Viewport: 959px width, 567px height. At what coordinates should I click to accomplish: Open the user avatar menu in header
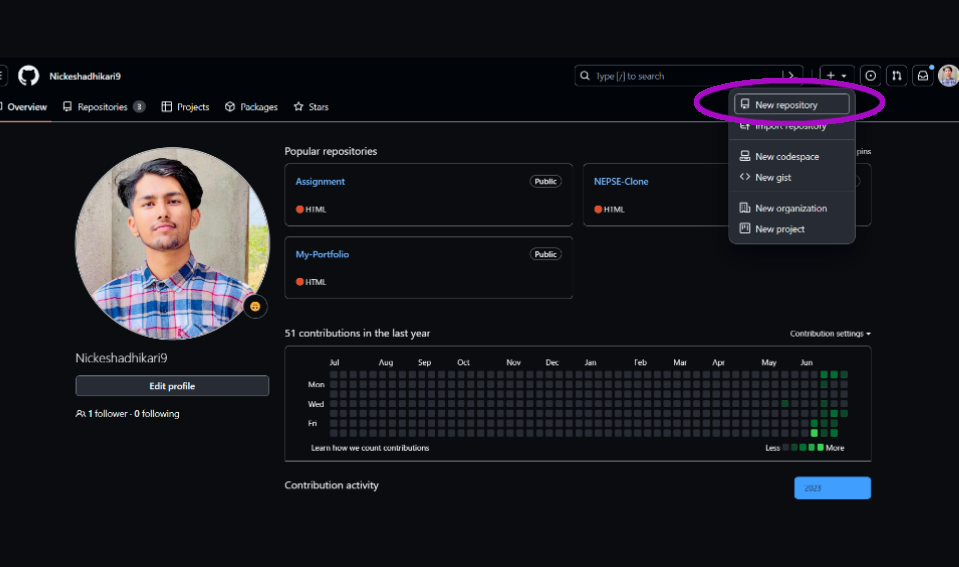click(949, 76)
